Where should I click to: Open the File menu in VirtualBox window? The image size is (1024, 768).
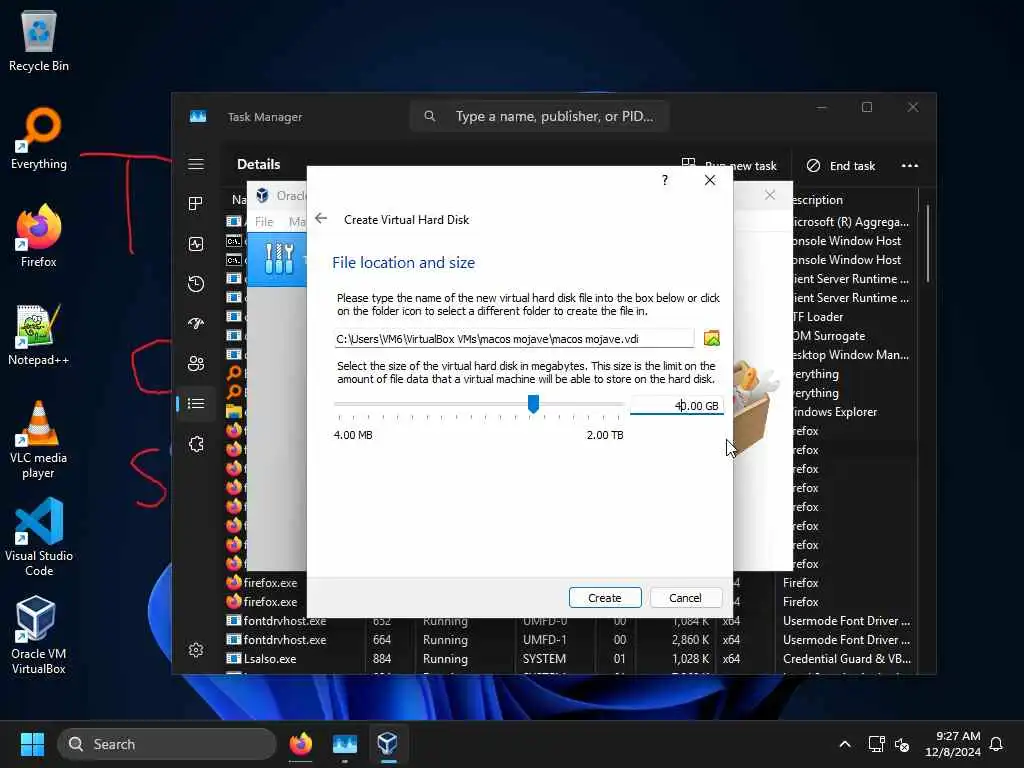coord(264,222)
